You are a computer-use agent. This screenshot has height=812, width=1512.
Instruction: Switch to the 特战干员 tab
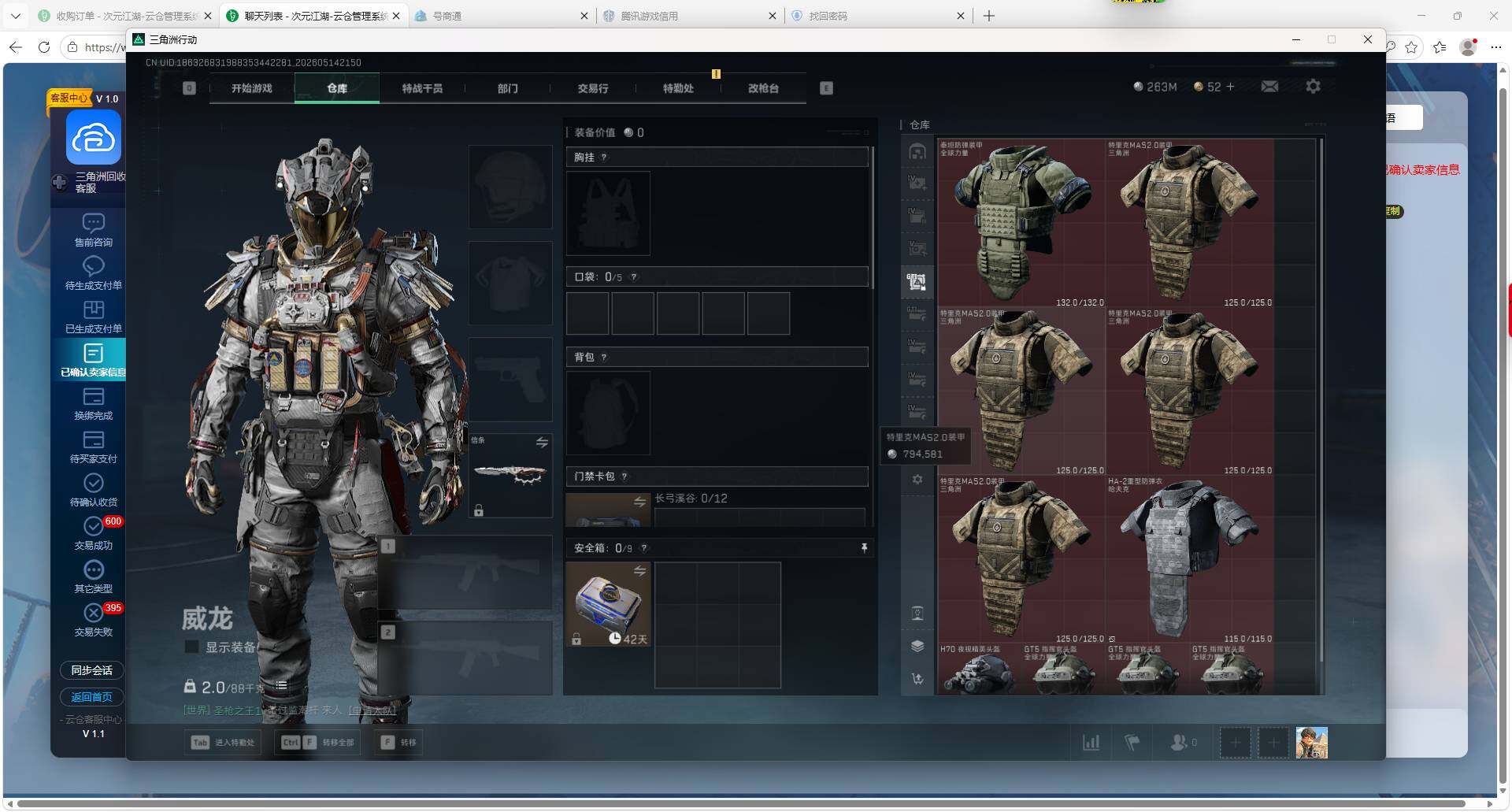422,88
